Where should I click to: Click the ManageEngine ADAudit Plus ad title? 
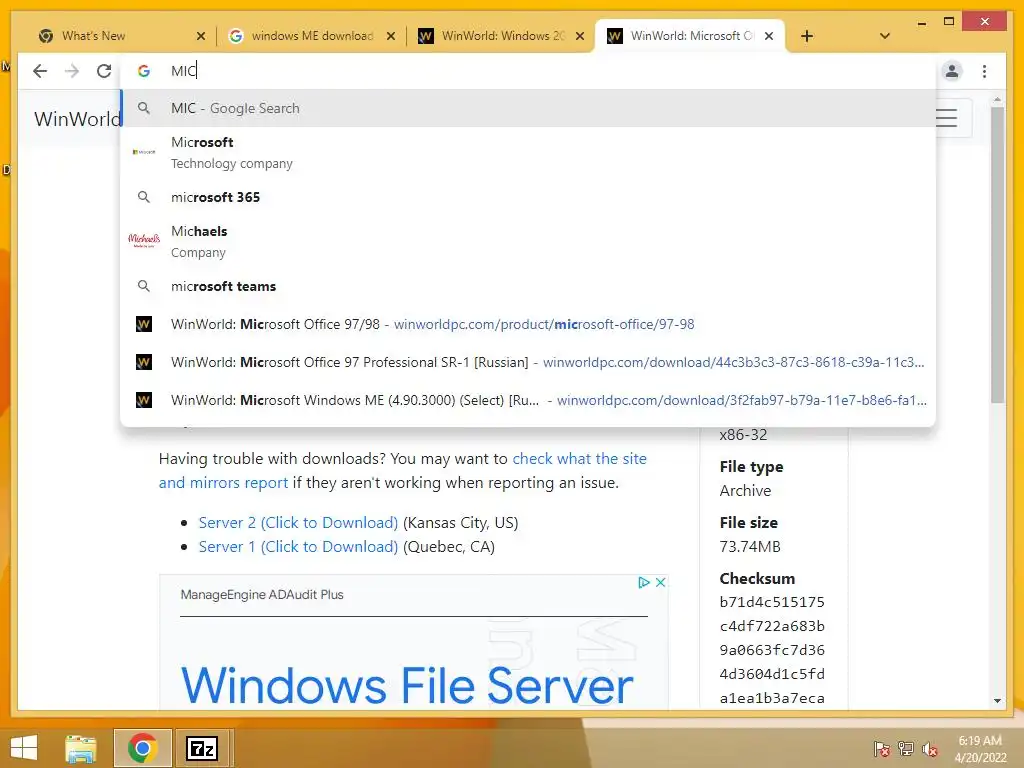click(262, 594)
